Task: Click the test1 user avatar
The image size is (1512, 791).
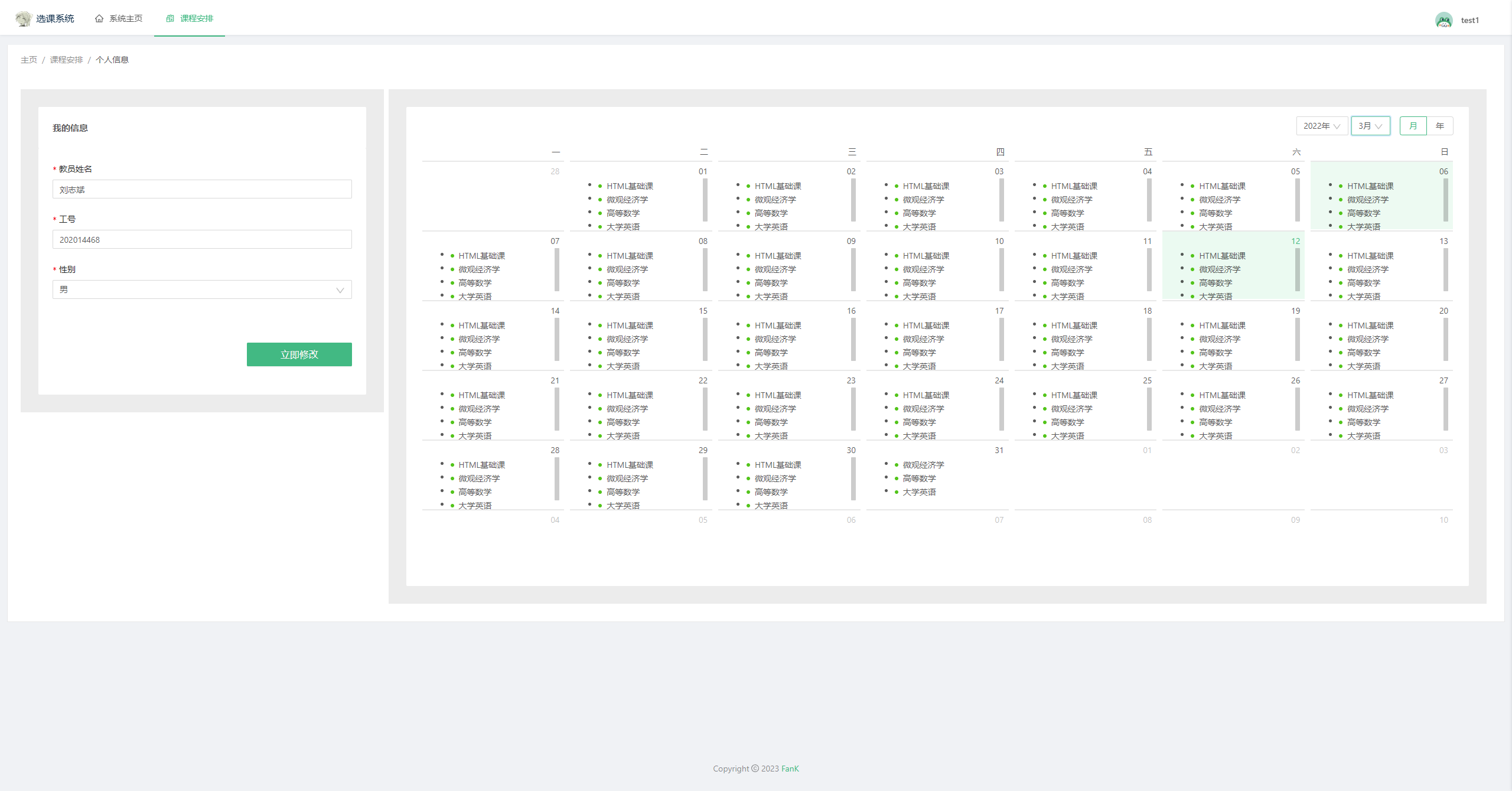Action: coord(1443,20)
